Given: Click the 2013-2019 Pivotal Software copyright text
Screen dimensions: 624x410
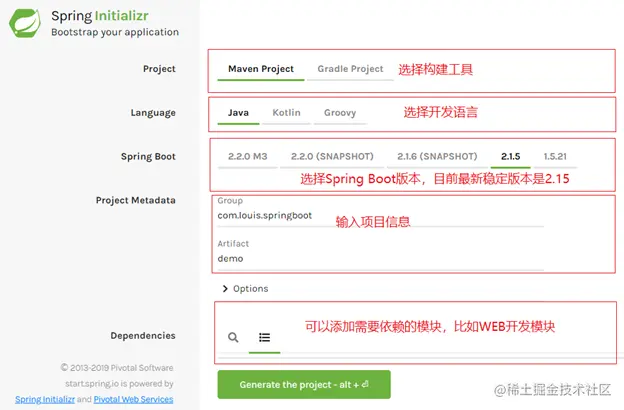Looking at the screenshot, I should point(117,367).
